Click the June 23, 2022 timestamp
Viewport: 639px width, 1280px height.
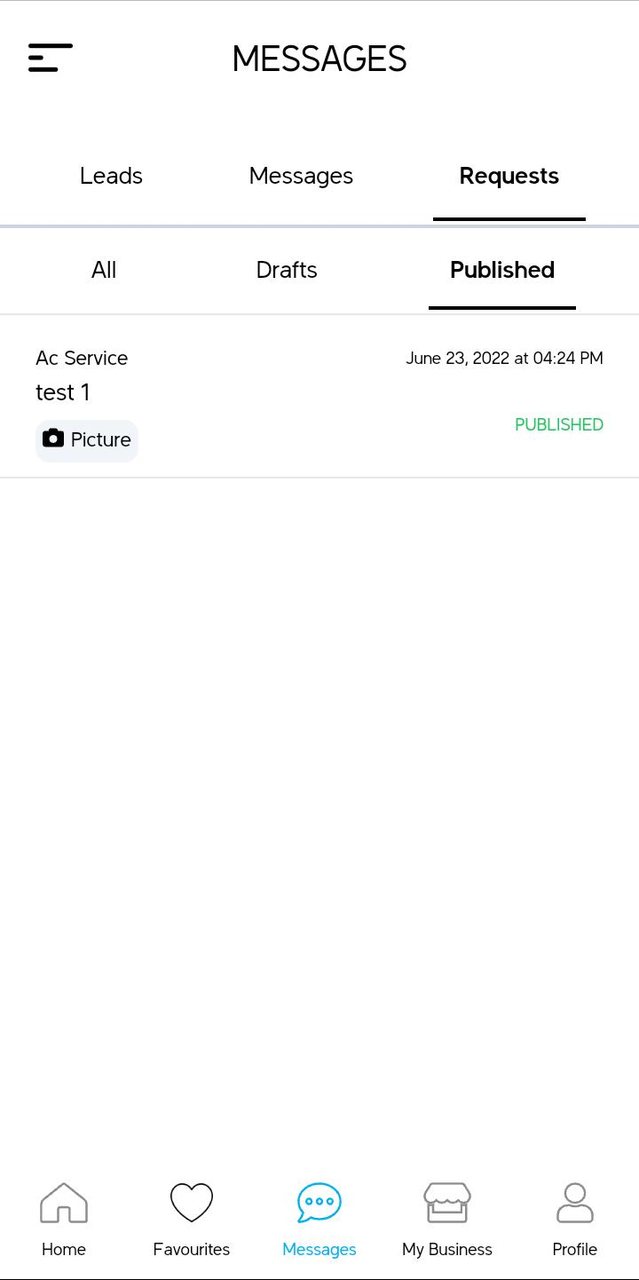click(x=504, y=358)
